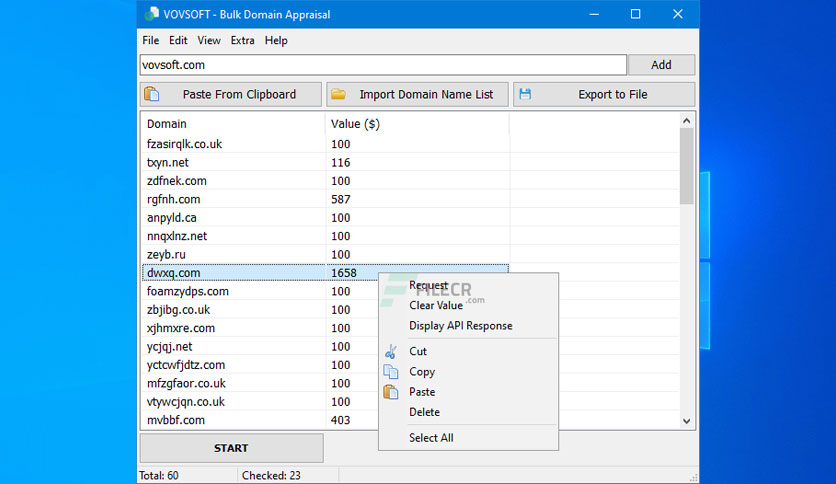Click Export to File button
Image resolution: width=836 pixels, height=484 pixels.
(604, 94)
